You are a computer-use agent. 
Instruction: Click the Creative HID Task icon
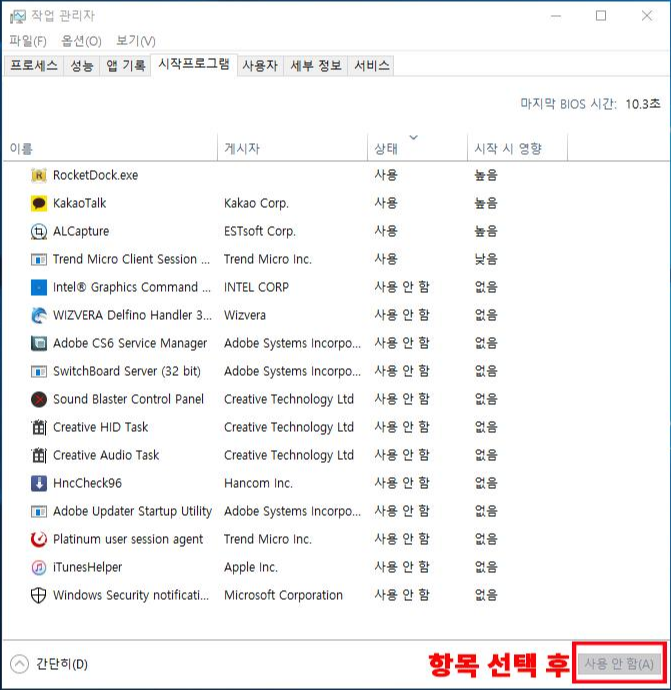tap(39, 427)
